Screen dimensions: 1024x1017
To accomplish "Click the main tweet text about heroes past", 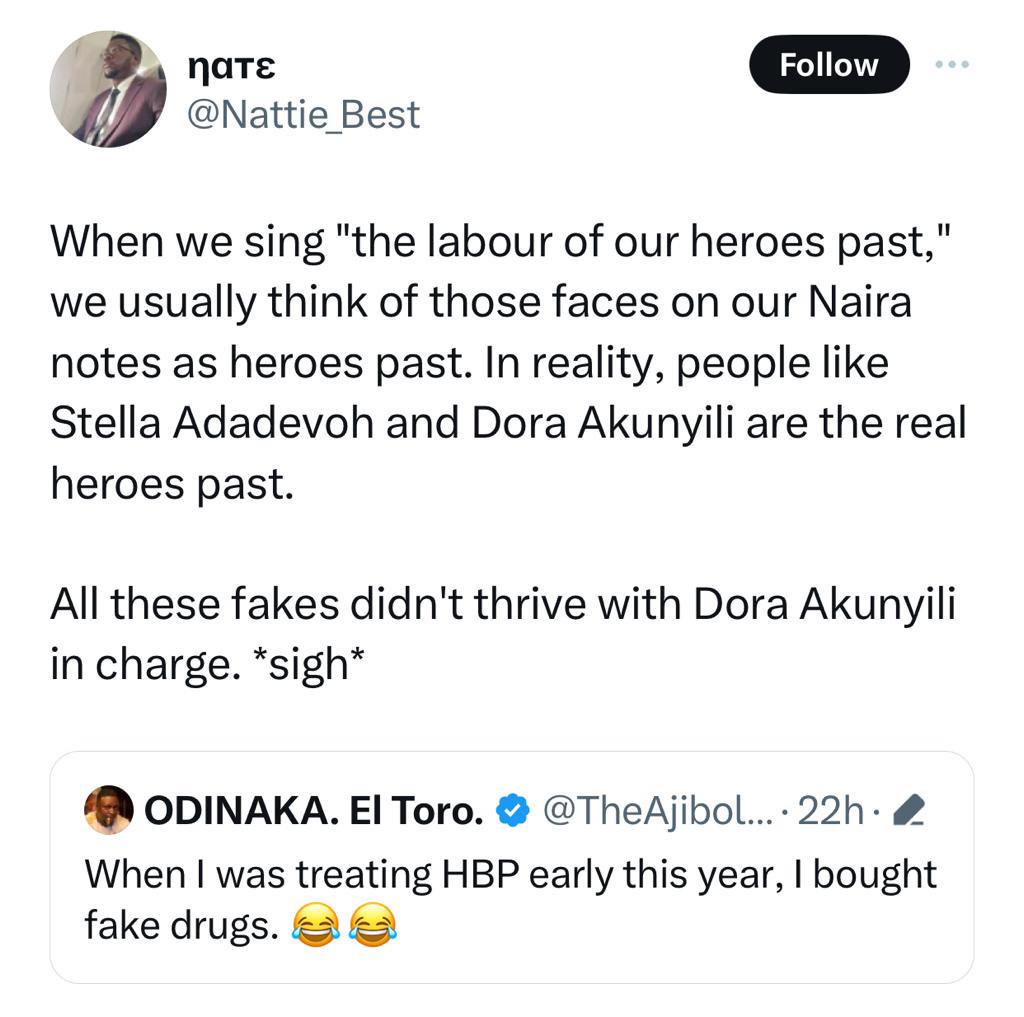I will pos(500,360).
